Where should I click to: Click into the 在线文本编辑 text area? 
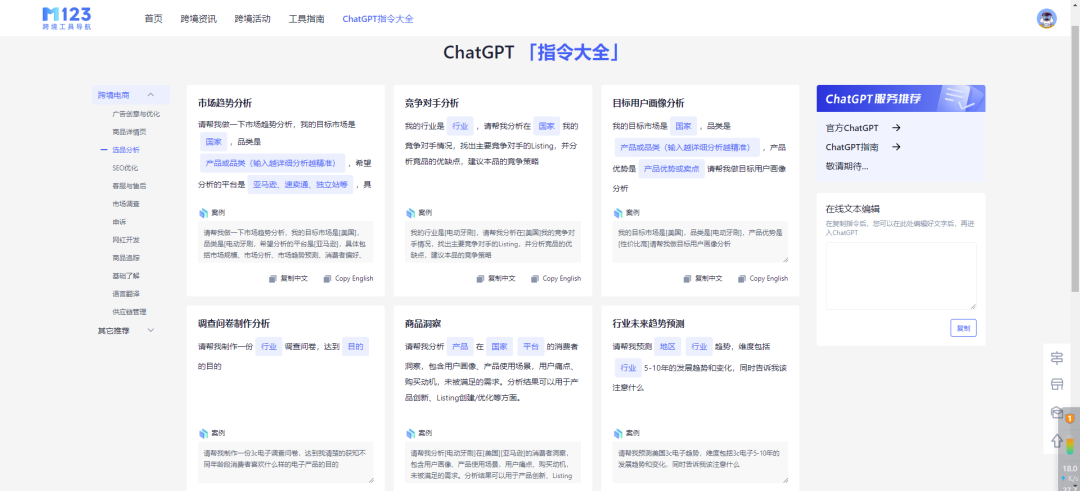(901, 276)
